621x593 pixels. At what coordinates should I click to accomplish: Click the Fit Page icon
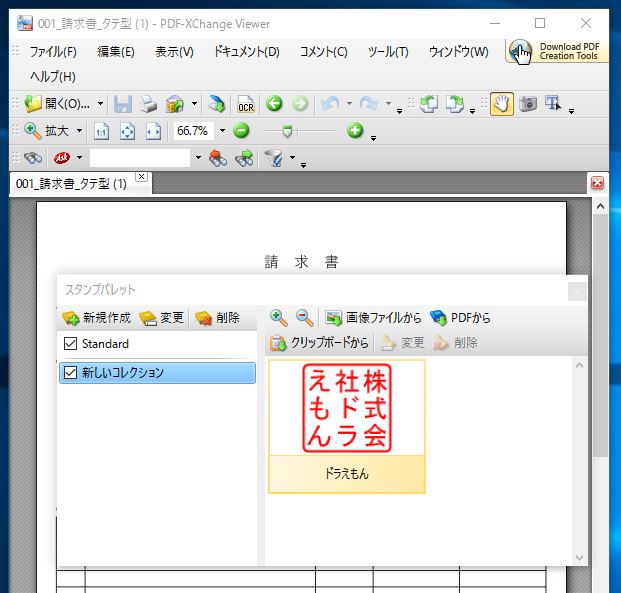128,132
